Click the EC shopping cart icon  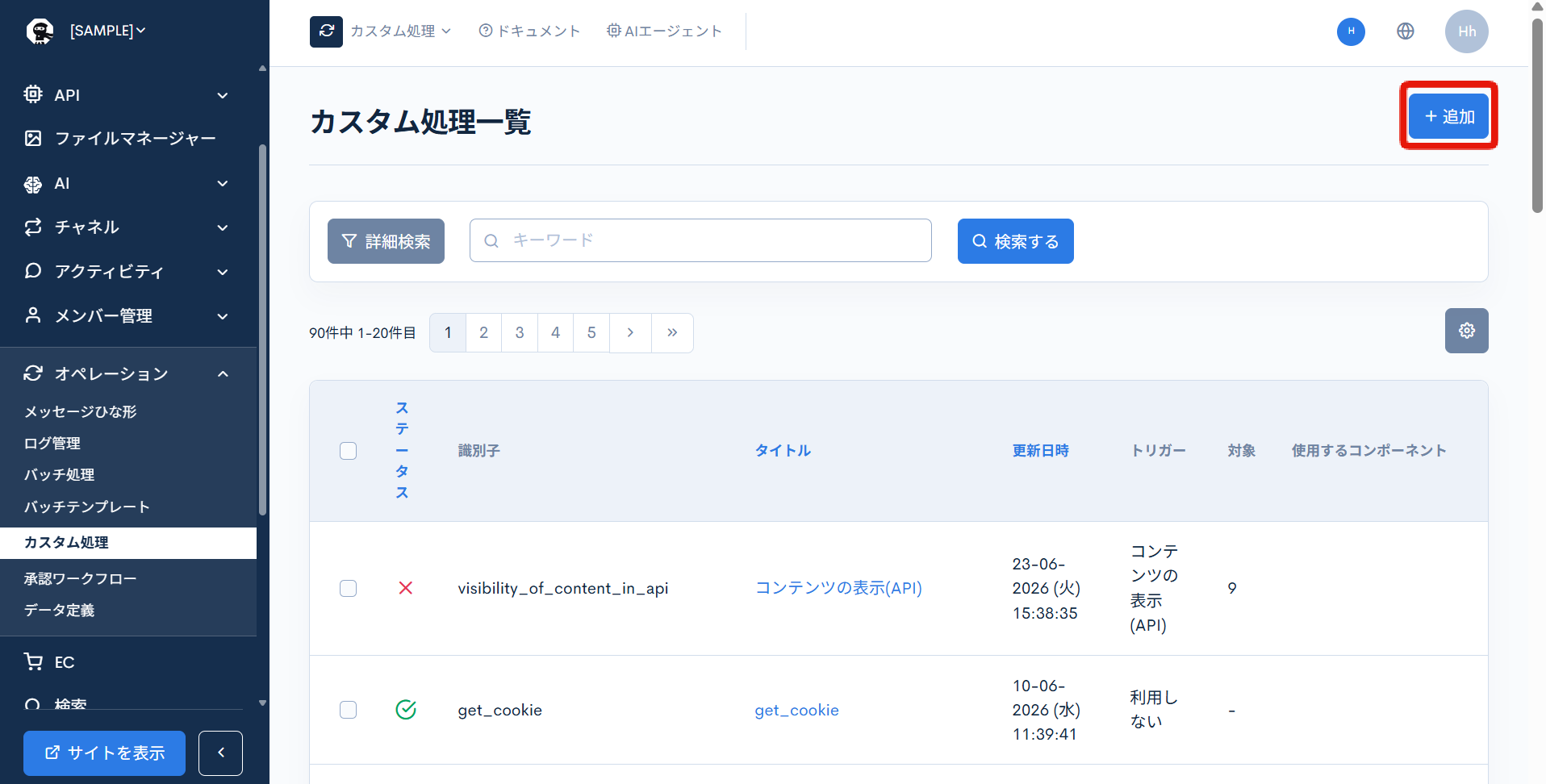(33, 661)
